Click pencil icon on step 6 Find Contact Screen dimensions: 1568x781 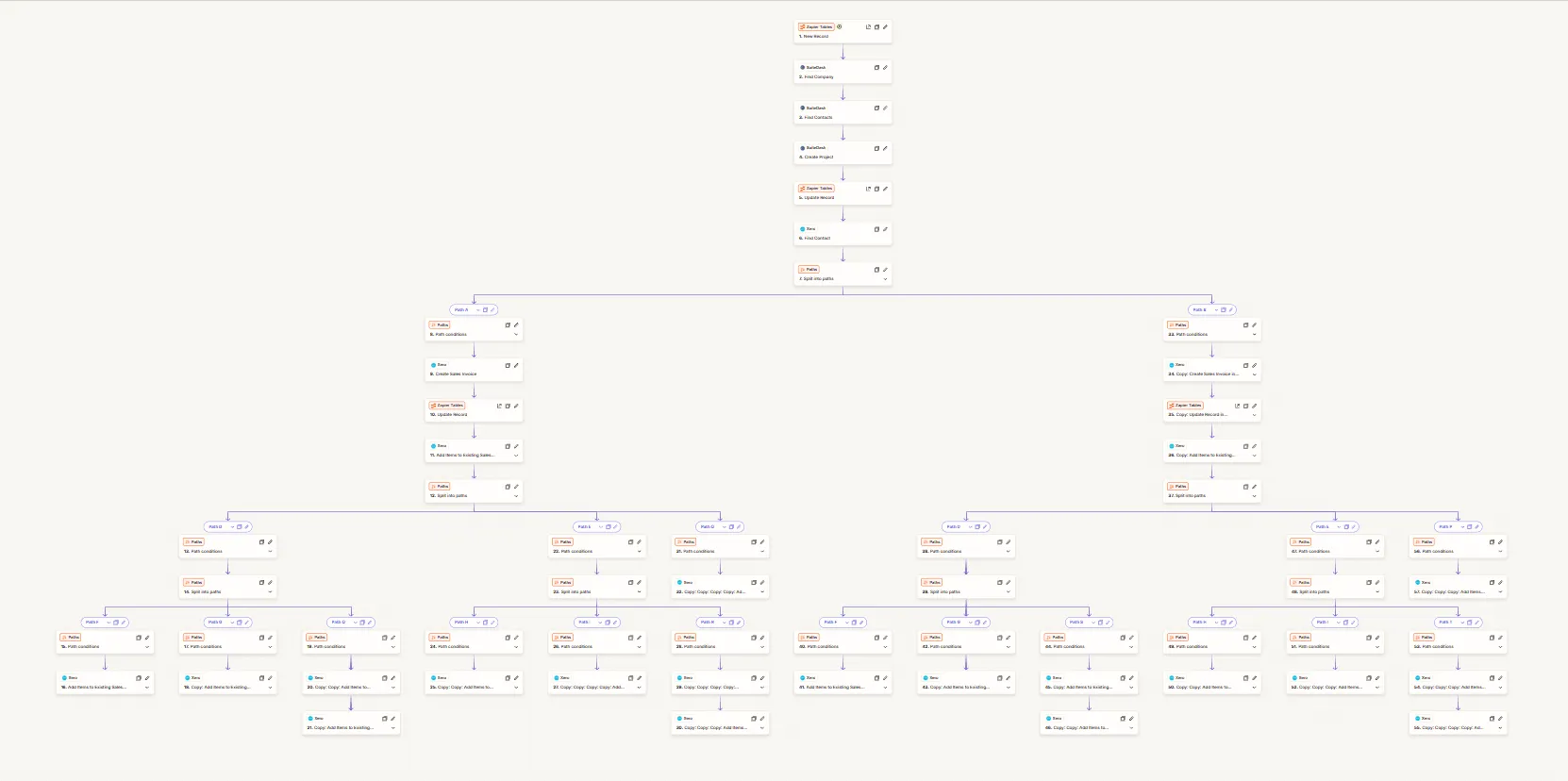885,229
